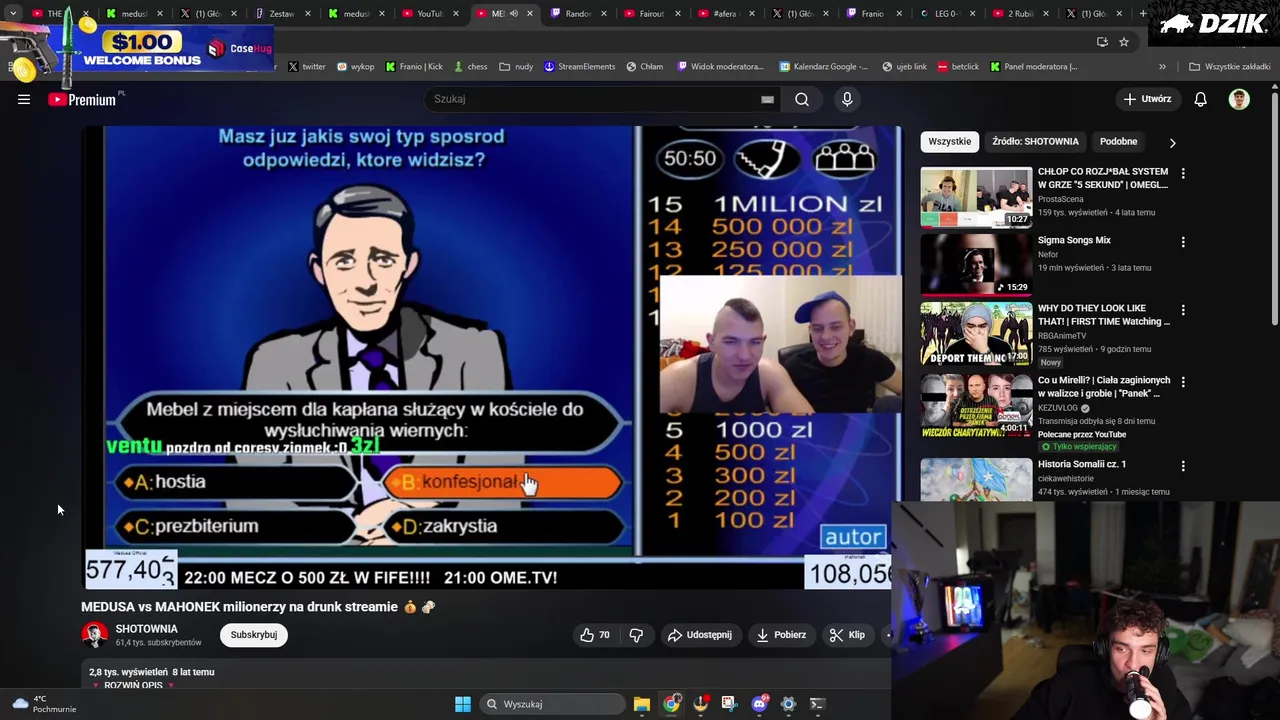1280x720 pixels.
Task: Open File Explorer from taskbar
Action: tap(642, 704)
